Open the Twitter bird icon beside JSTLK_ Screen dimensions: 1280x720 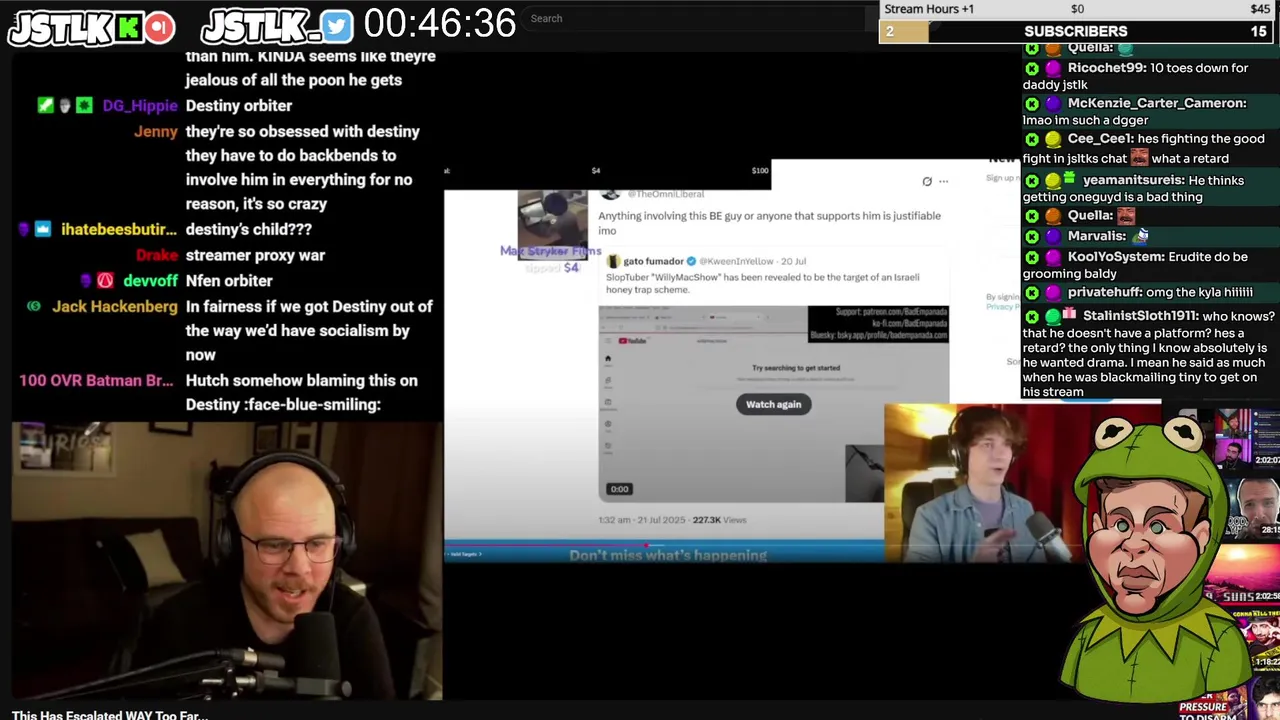click(x=337, y=27)
